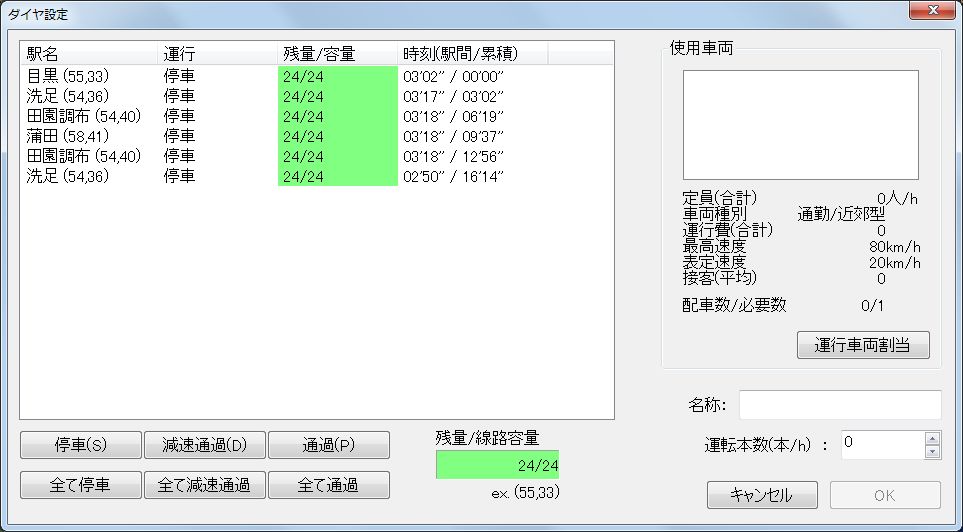The width and height of the screenshot is (963, 532).
Task: Close the ダイヤ設定 dialog window
Action: [932, 10]
